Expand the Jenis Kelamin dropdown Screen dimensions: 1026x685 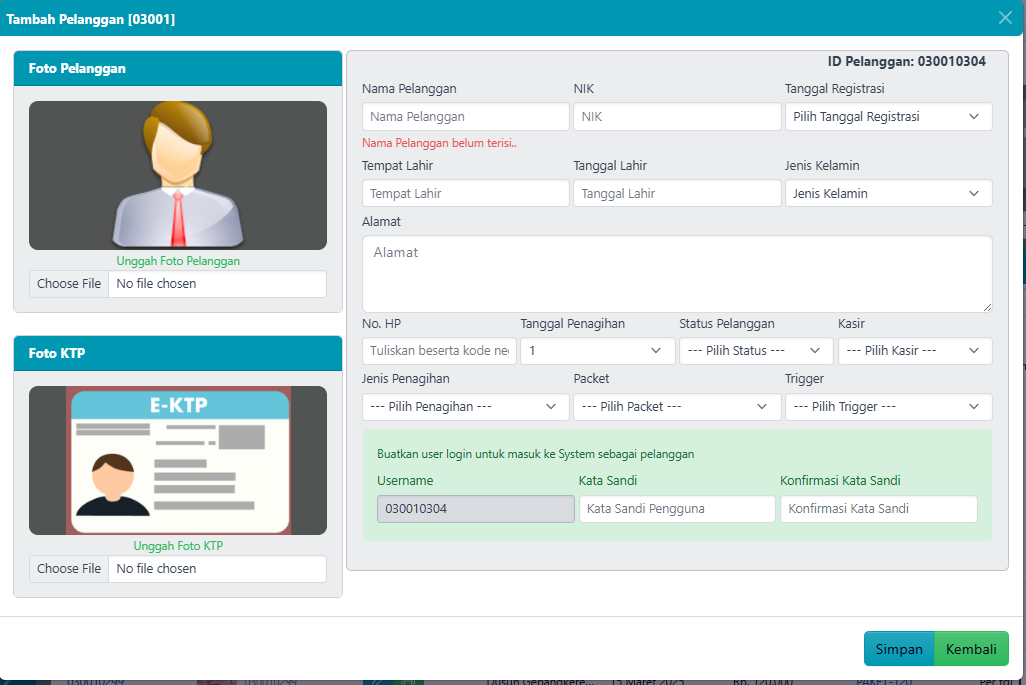[888, 194]
